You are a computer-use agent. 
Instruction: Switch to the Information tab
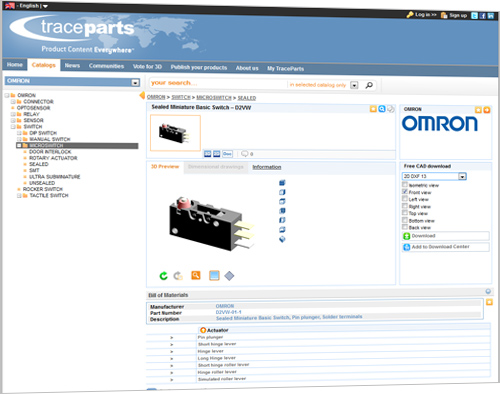pos(267,167)
